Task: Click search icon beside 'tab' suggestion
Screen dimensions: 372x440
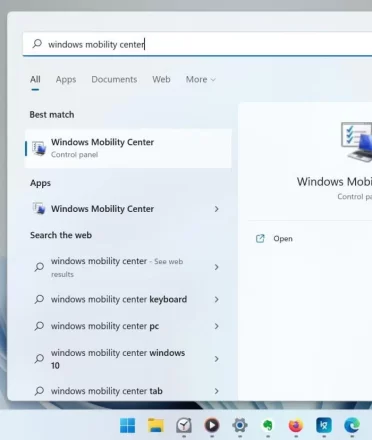Action: click(x=39, y=391)
